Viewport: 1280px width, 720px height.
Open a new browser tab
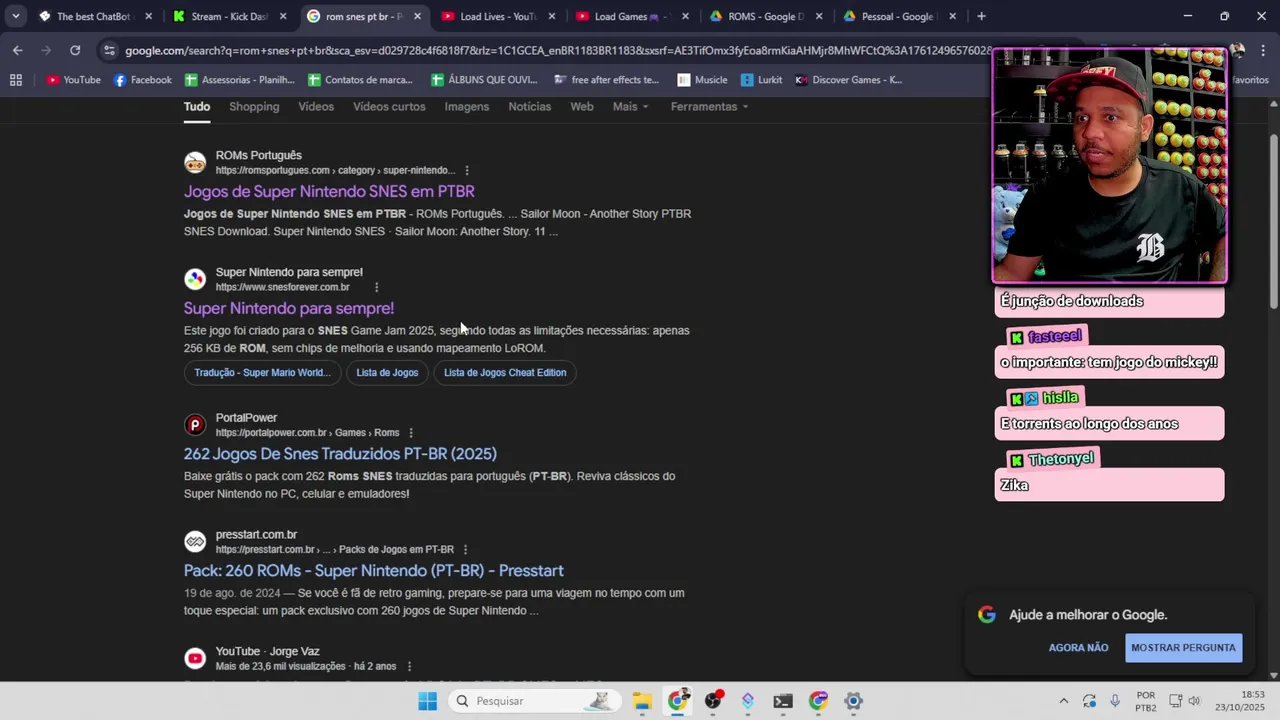pyautogui.click(x=981, y=16)
